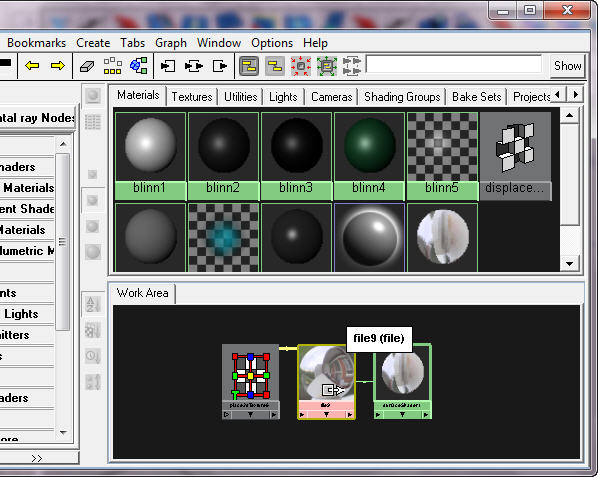Expand surfaceShader node's down-triangle menu

(402, 414)
